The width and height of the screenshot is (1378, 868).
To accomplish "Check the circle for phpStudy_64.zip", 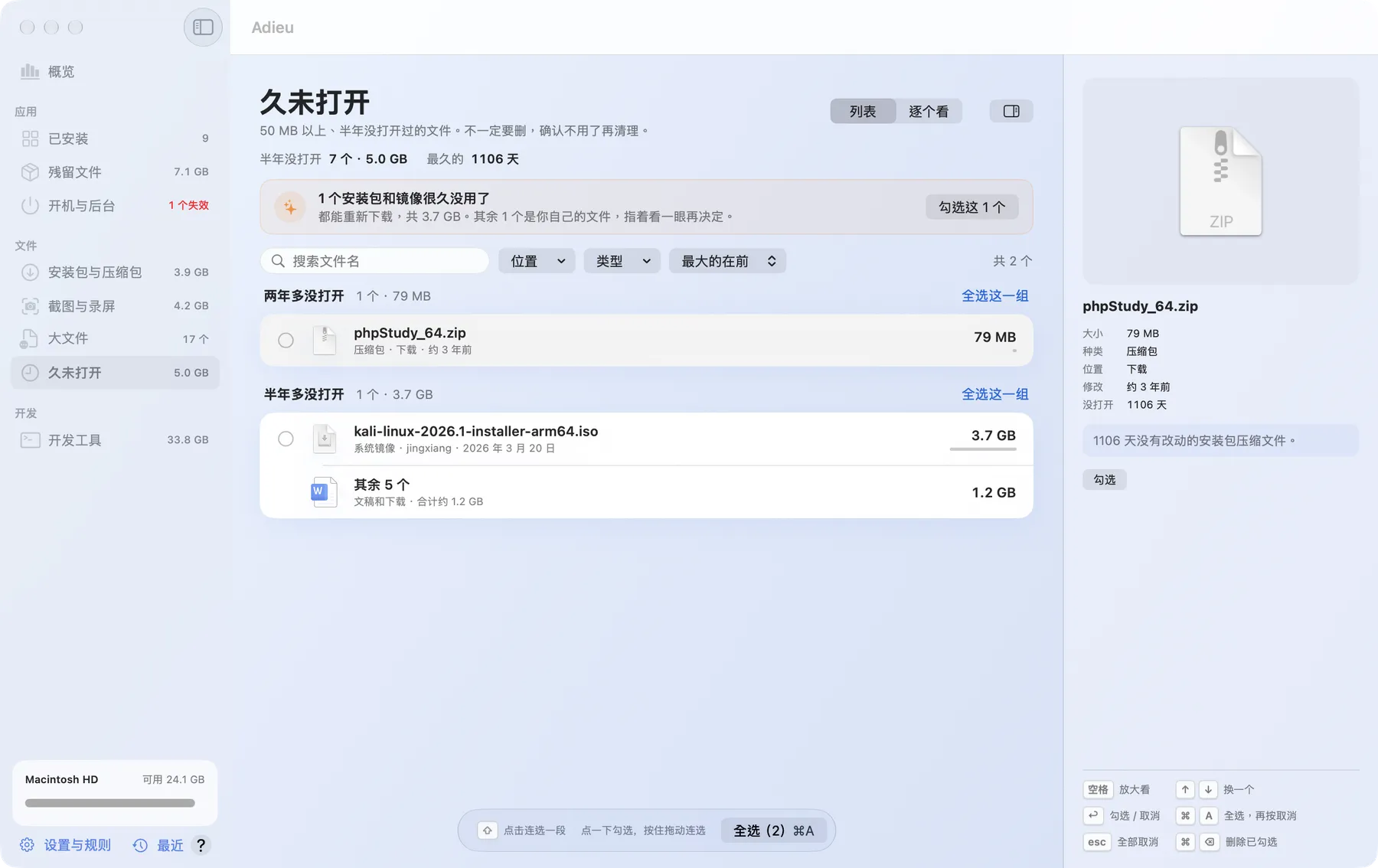I will click(286, 341).
